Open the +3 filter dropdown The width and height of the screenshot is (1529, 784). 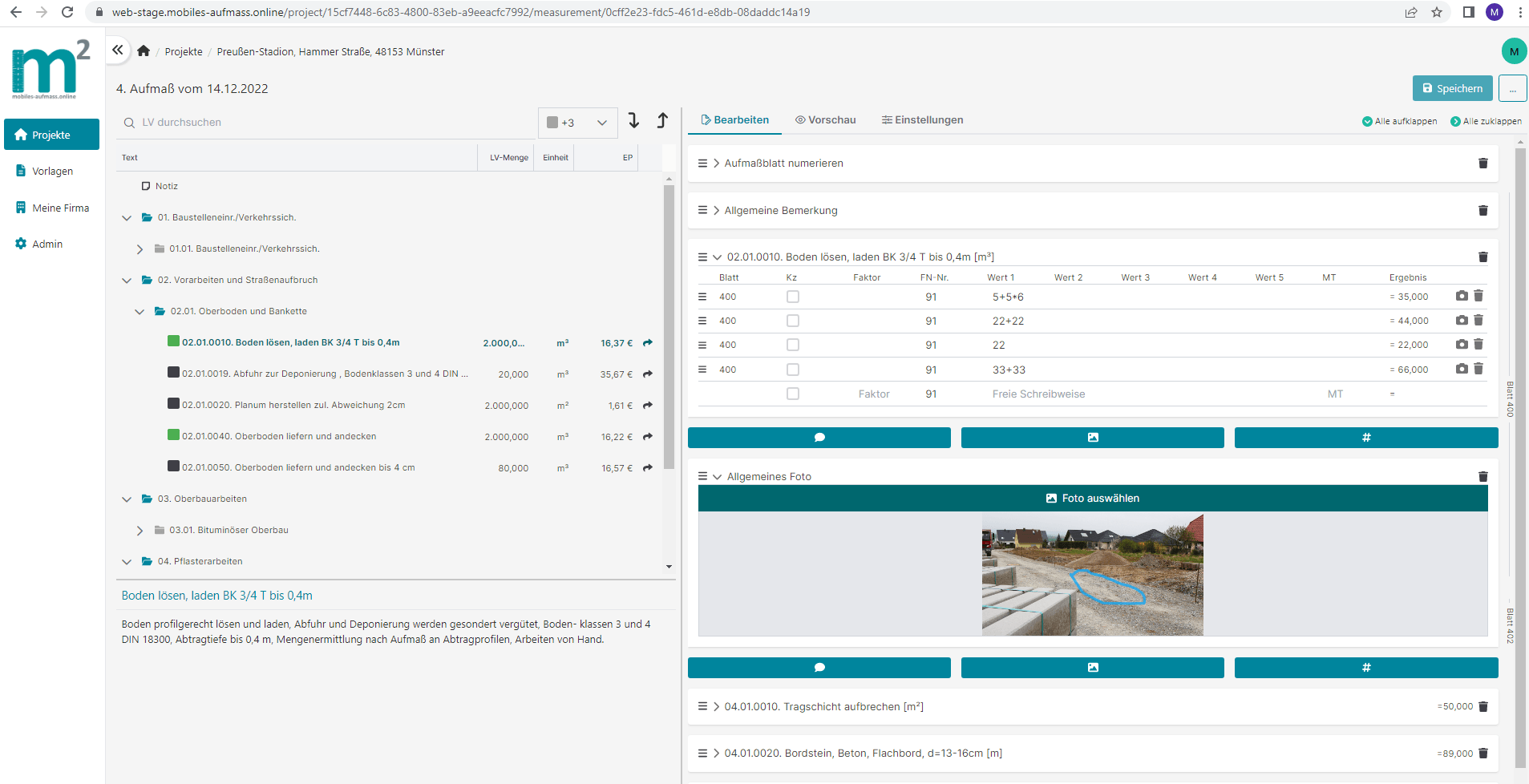click(577, 123)
